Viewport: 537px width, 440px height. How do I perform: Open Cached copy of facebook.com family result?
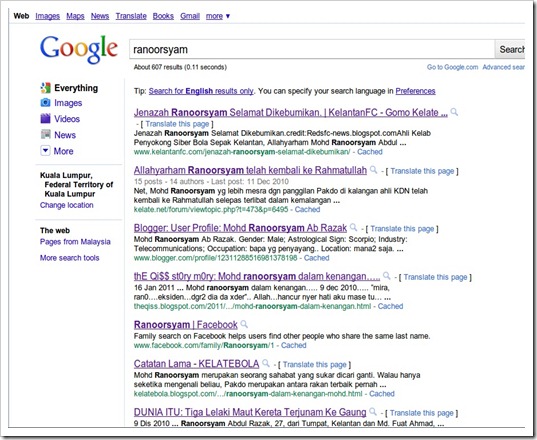pos(294,345)
